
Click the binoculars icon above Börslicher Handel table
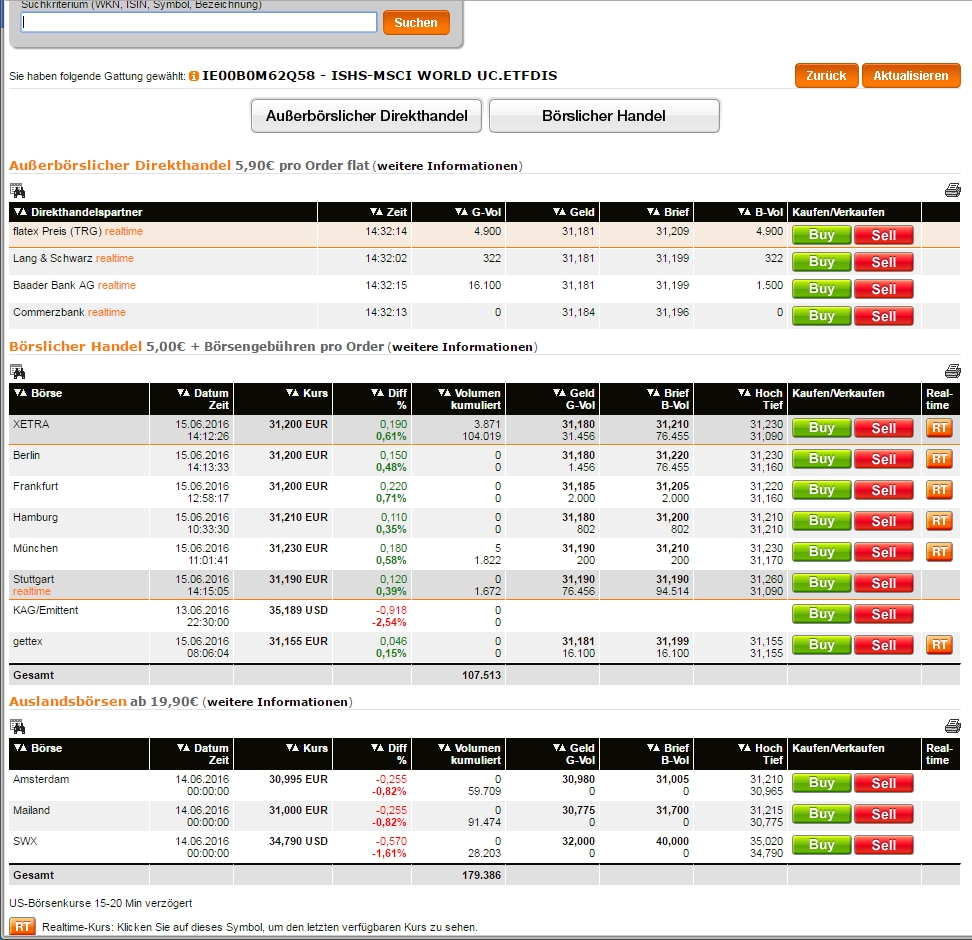pos(17,372)
